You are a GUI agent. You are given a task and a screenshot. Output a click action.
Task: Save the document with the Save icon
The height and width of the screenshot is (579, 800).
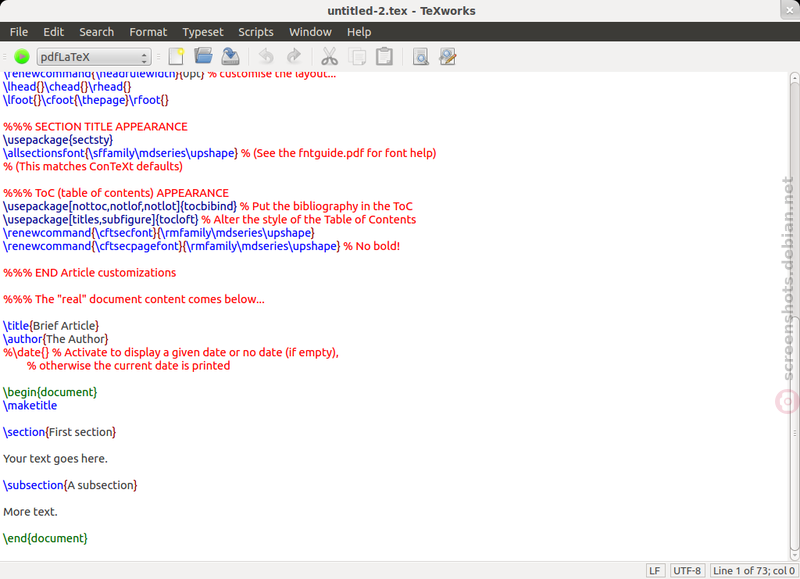231,57
